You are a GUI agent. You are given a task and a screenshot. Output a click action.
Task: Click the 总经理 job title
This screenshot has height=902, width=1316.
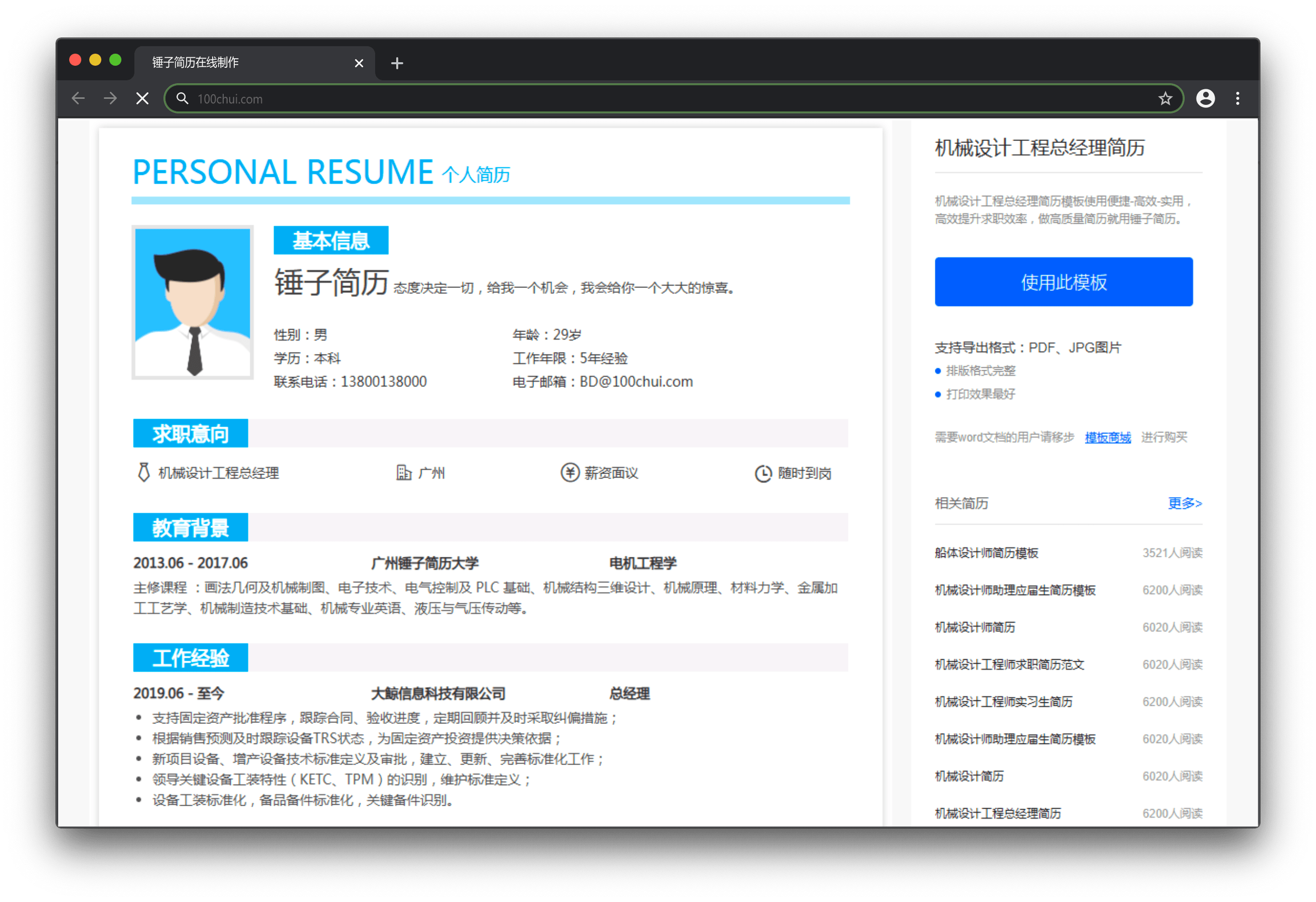pos(630,693)
